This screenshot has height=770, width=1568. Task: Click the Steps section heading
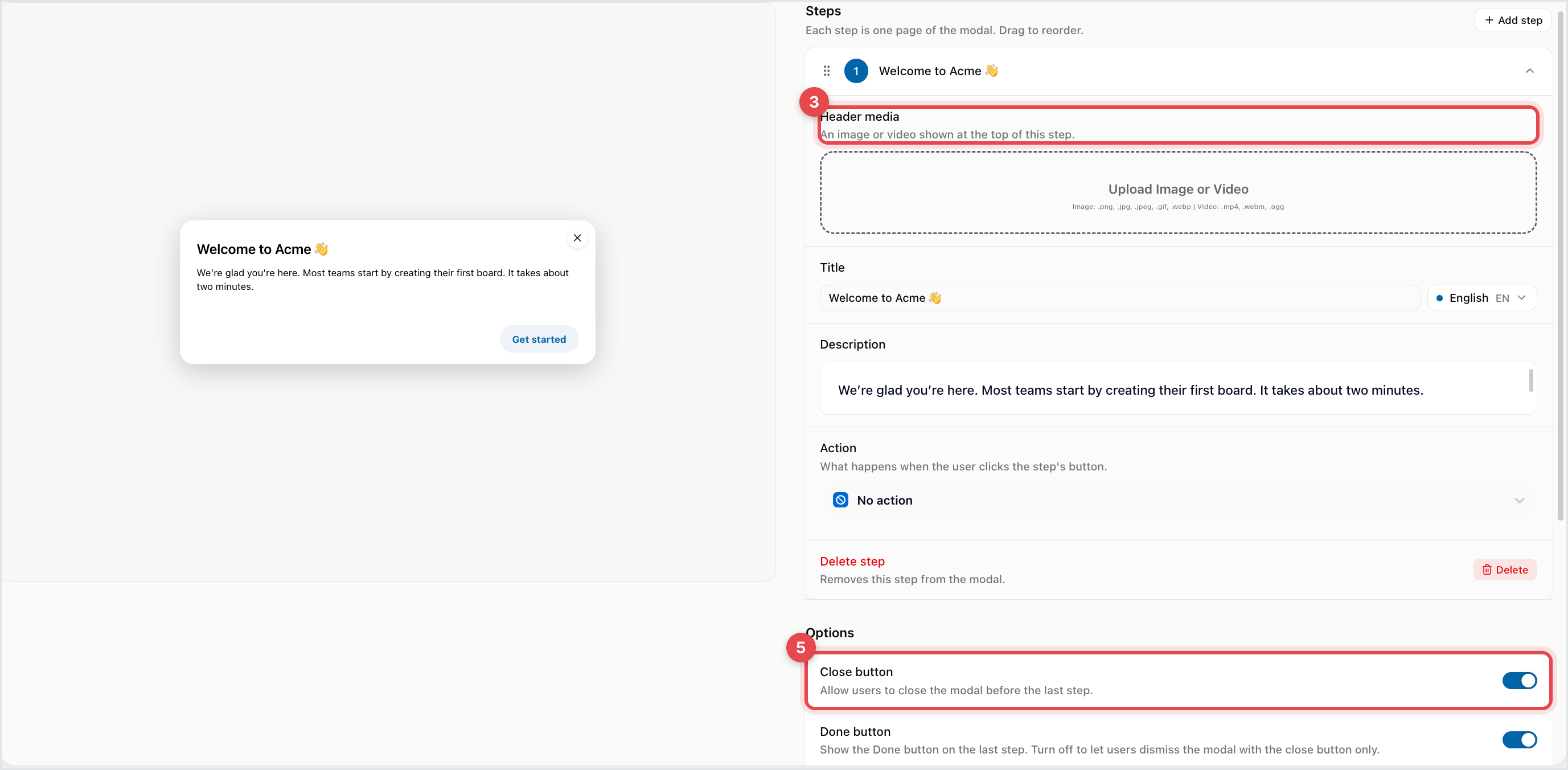pyautogui.click(x=823, y=11)
